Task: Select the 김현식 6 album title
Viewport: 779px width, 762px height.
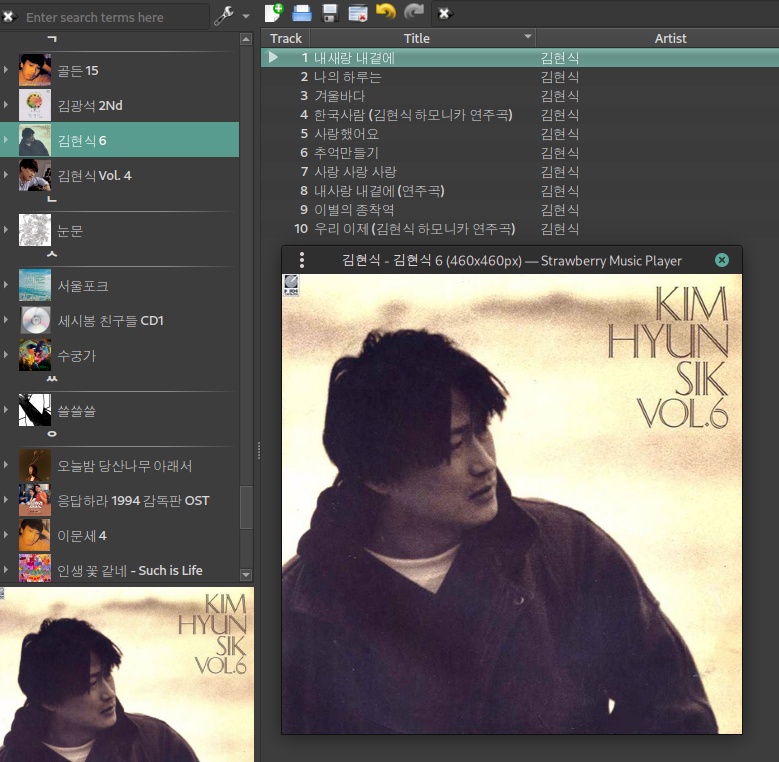Action: [x=82, y=141]
